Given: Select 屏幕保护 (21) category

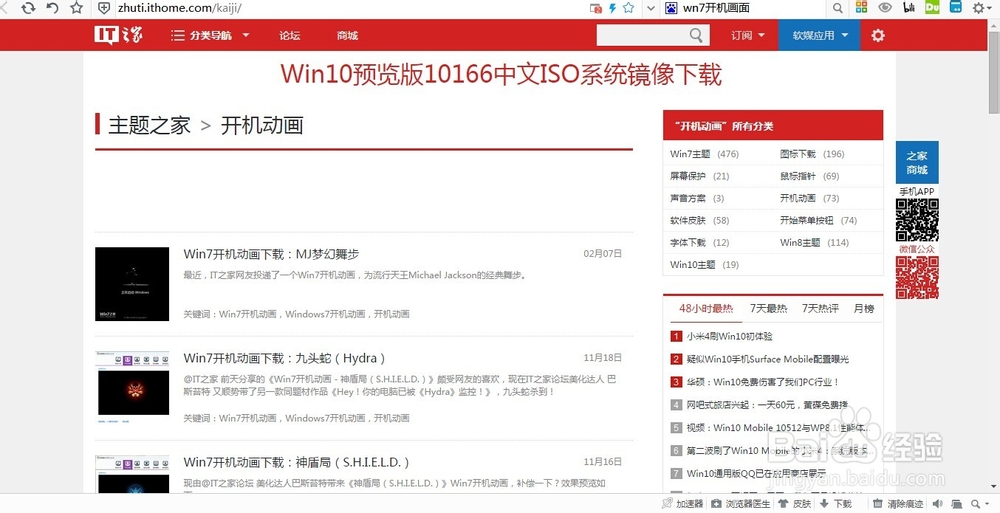Looking at the screenshot, I should click(699, 176).
